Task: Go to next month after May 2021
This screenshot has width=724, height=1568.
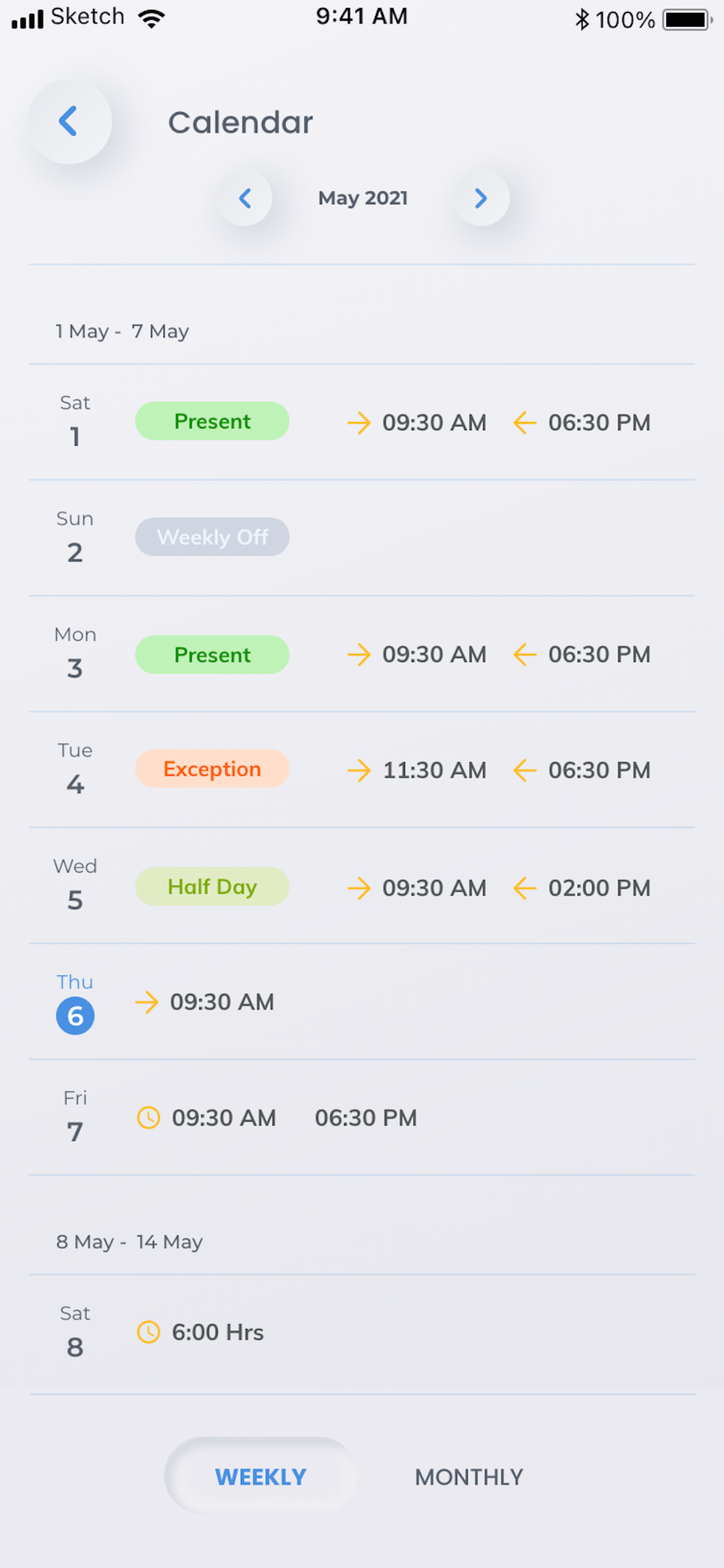Action: click(481, 198)
